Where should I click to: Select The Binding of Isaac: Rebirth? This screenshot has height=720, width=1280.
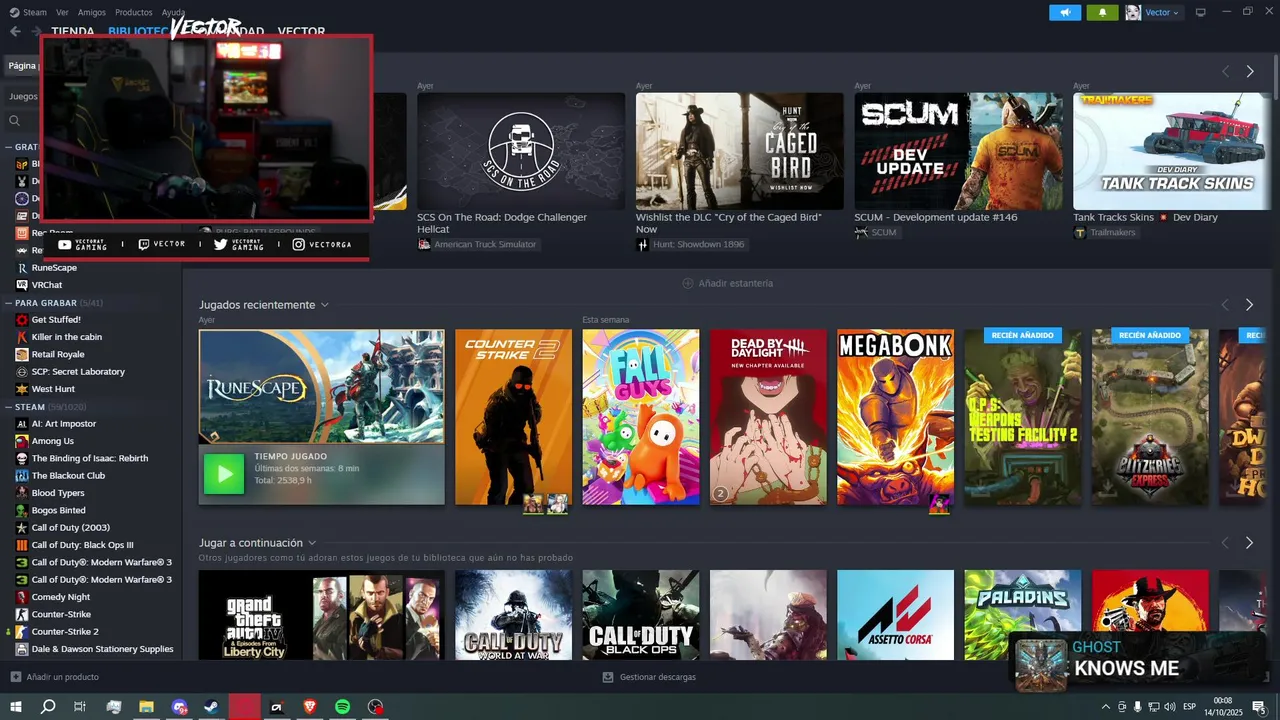point(90,458)
